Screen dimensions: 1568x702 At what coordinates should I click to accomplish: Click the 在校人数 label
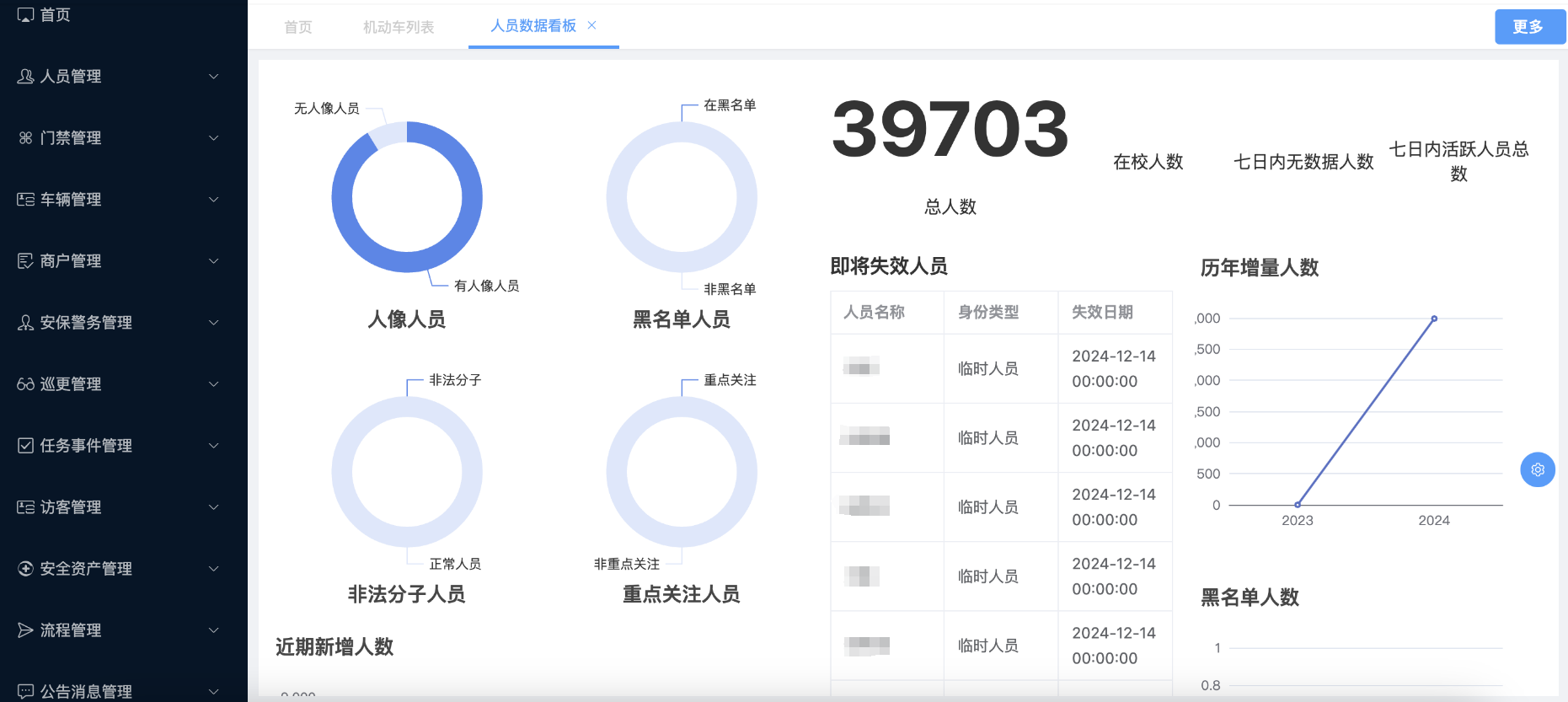coord(1148,162)
